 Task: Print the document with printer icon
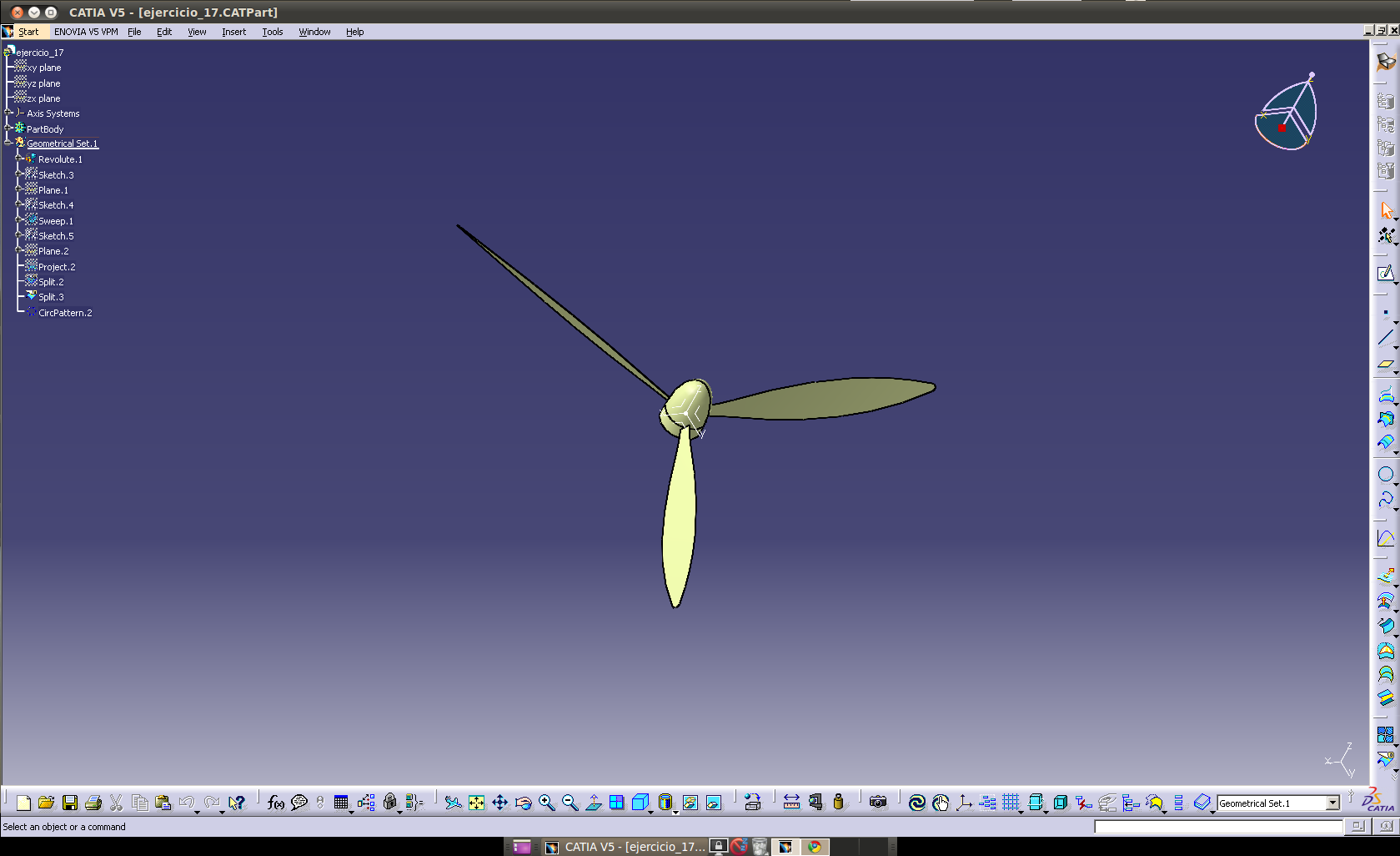point(93,803)
